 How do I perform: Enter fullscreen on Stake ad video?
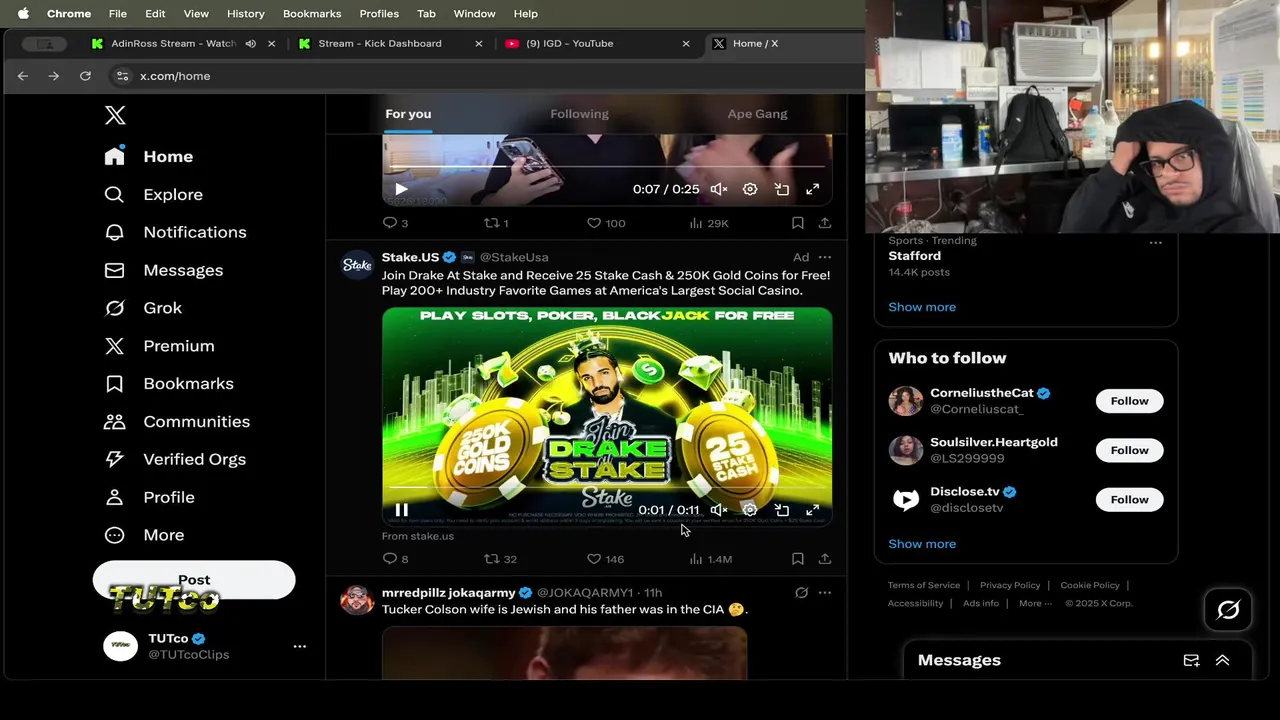pos(813,510)
